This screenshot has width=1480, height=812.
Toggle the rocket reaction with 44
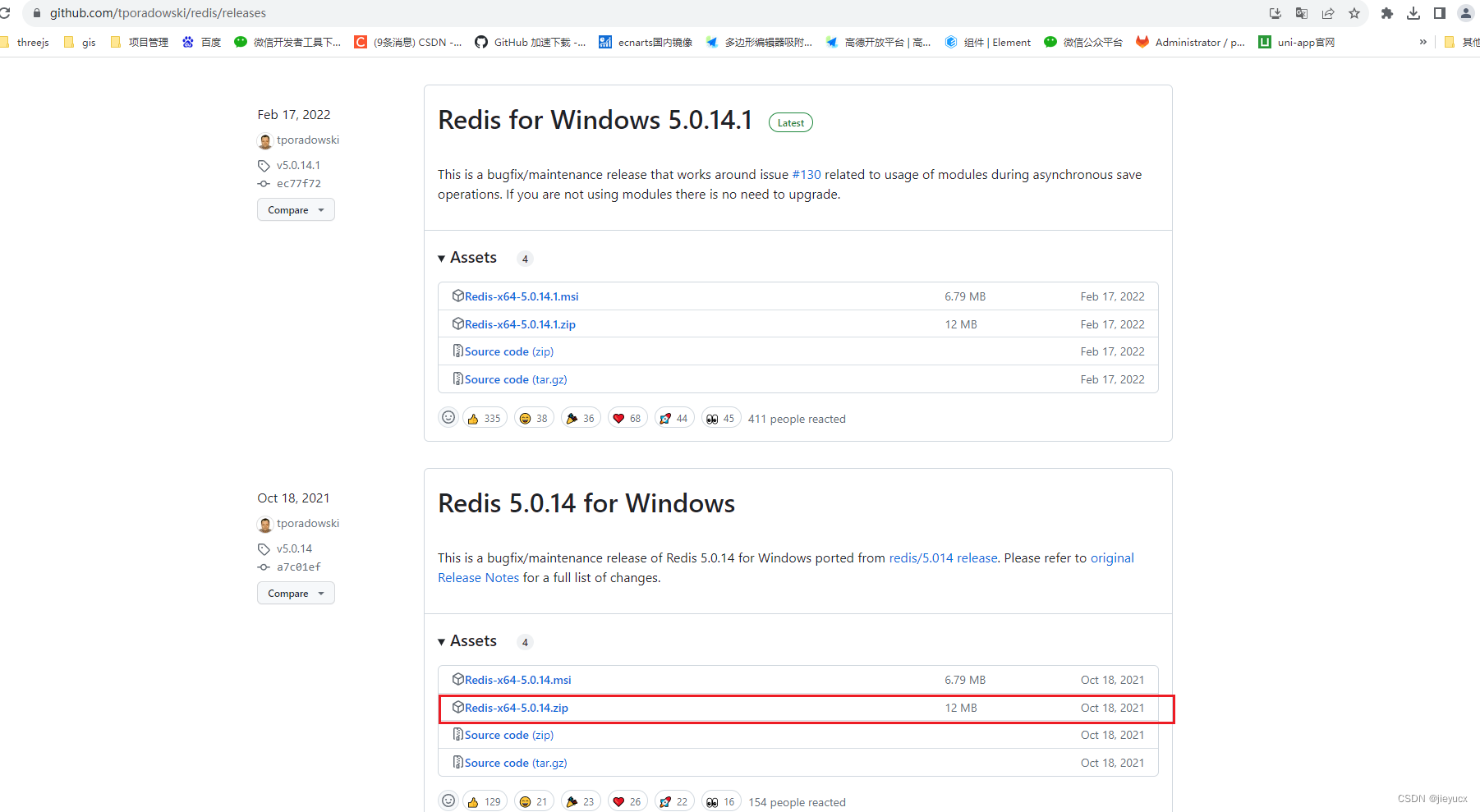pos(674,419)
